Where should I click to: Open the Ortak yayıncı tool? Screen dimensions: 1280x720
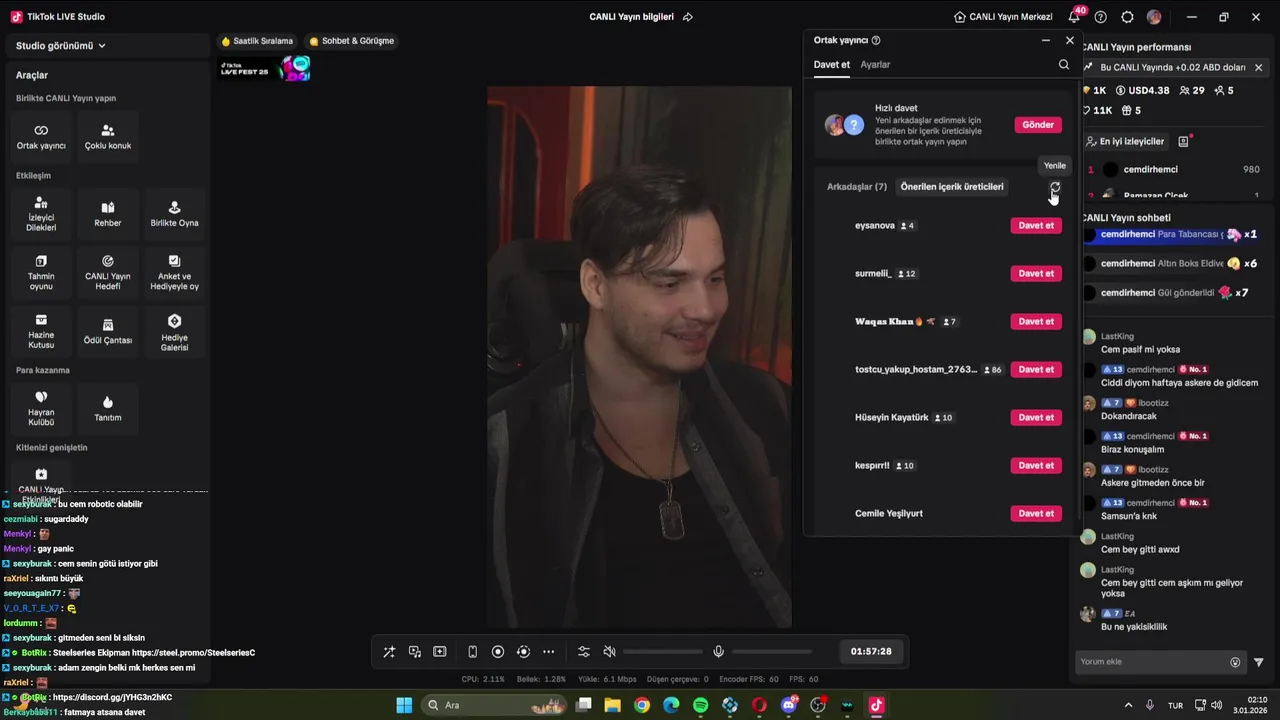point(41,137)
